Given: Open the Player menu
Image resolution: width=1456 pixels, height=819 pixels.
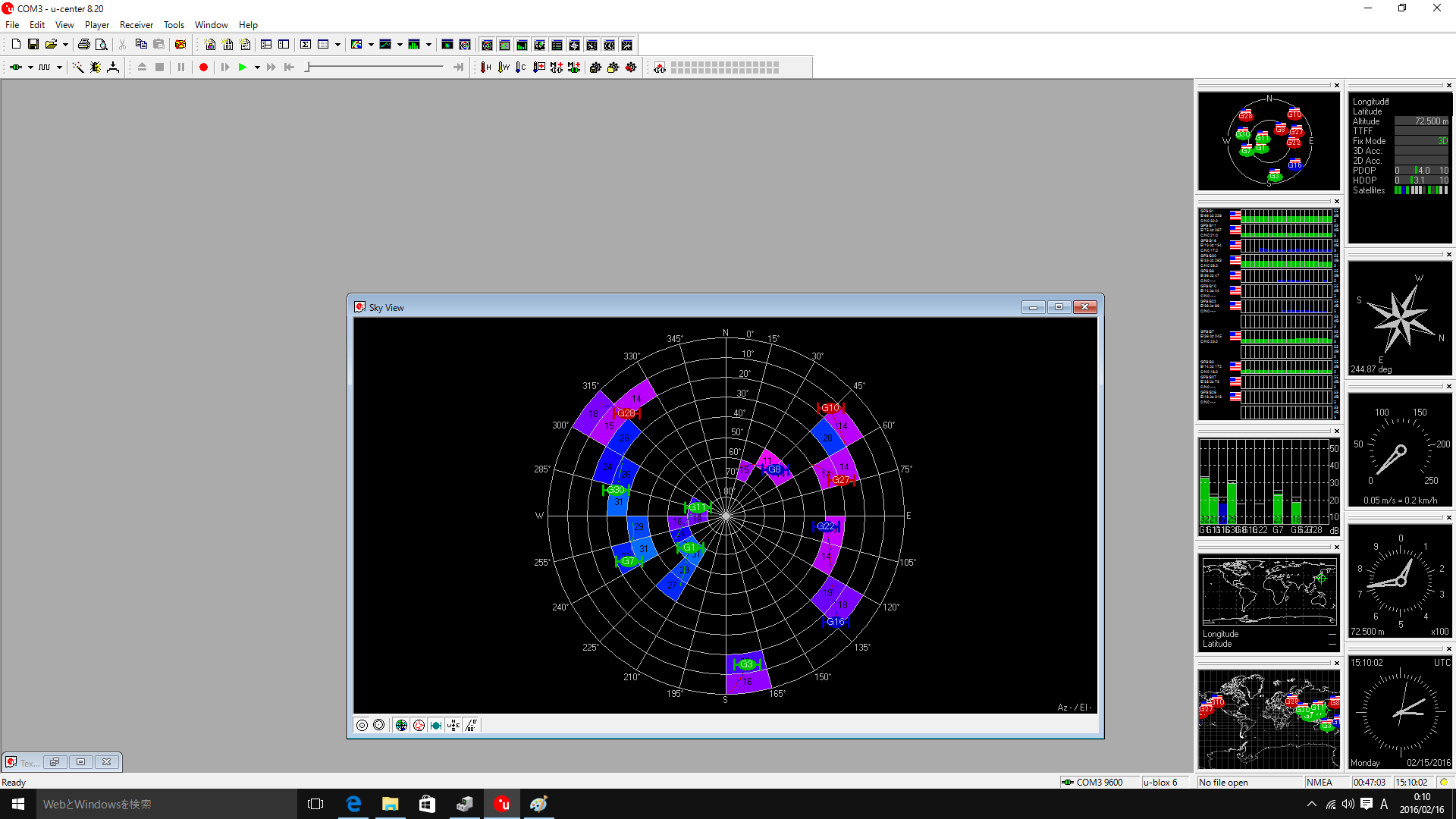Looking at the screenshot, I should coord(96,25).
